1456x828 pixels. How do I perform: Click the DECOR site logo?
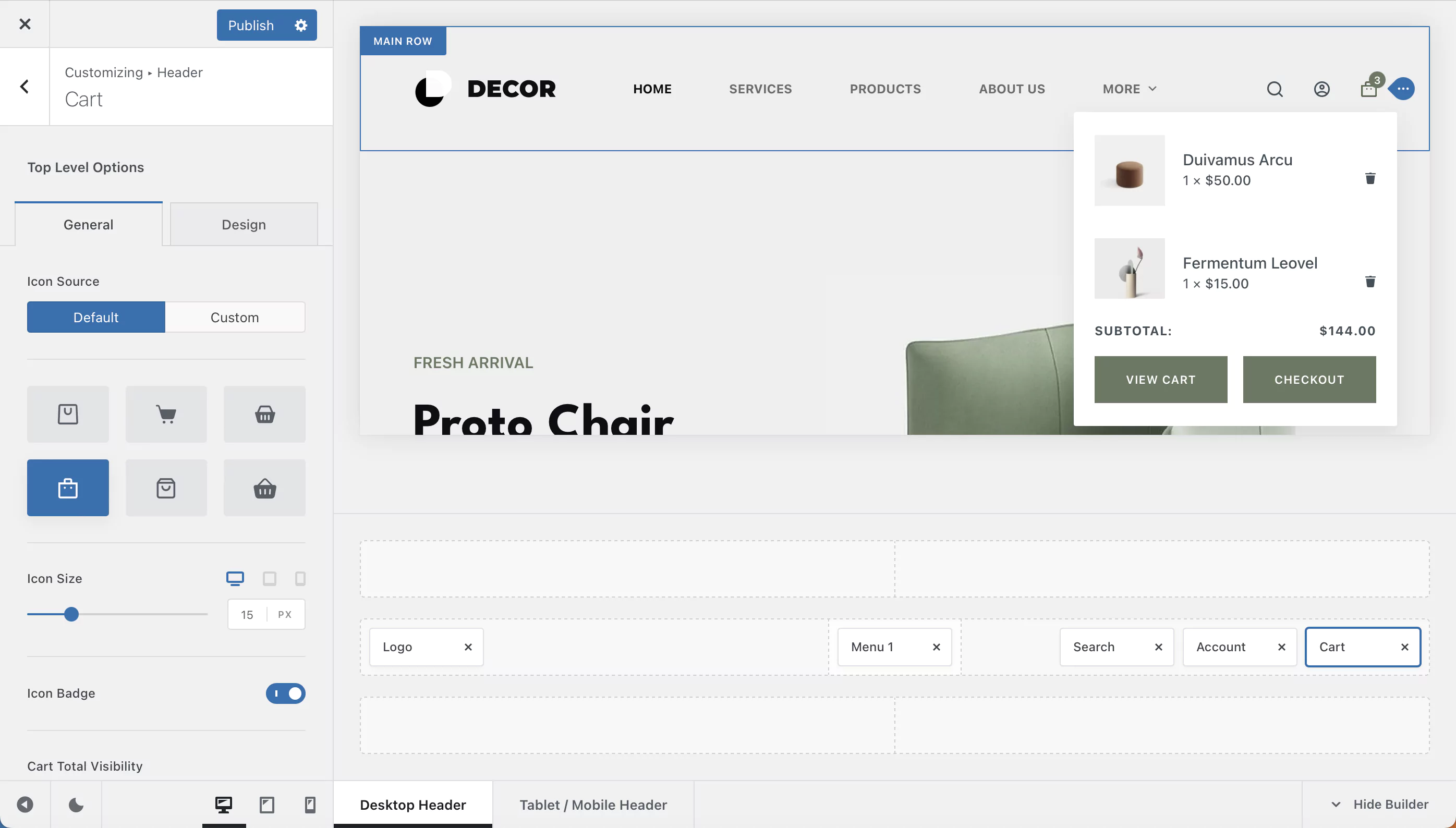(x=485, y=89)
